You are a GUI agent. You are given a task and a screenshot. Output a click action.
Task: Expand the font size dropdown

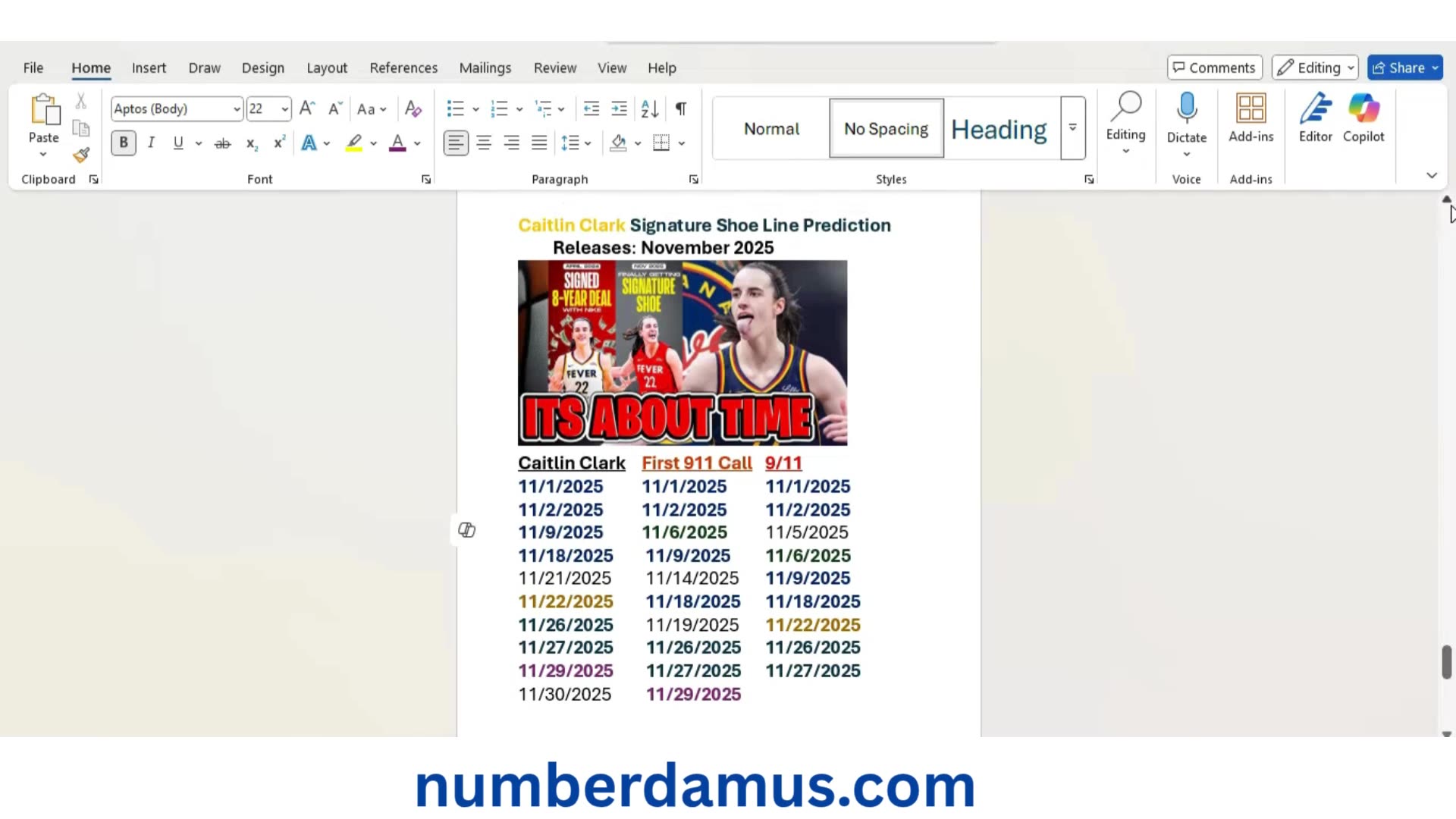pos(284,109)
